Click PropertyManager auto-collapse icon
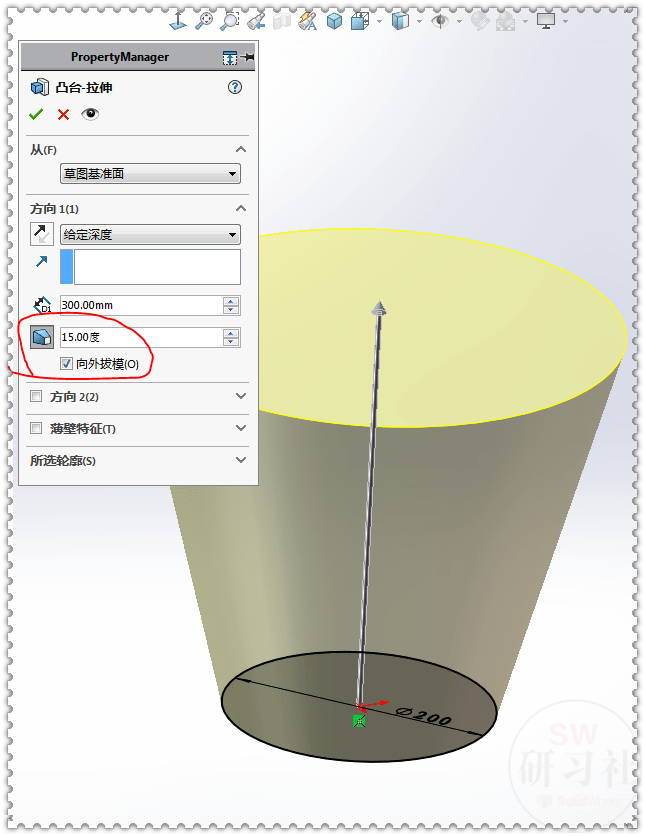Image resolution: width=645 pixels, height=836 pixels. click(230, 58)
